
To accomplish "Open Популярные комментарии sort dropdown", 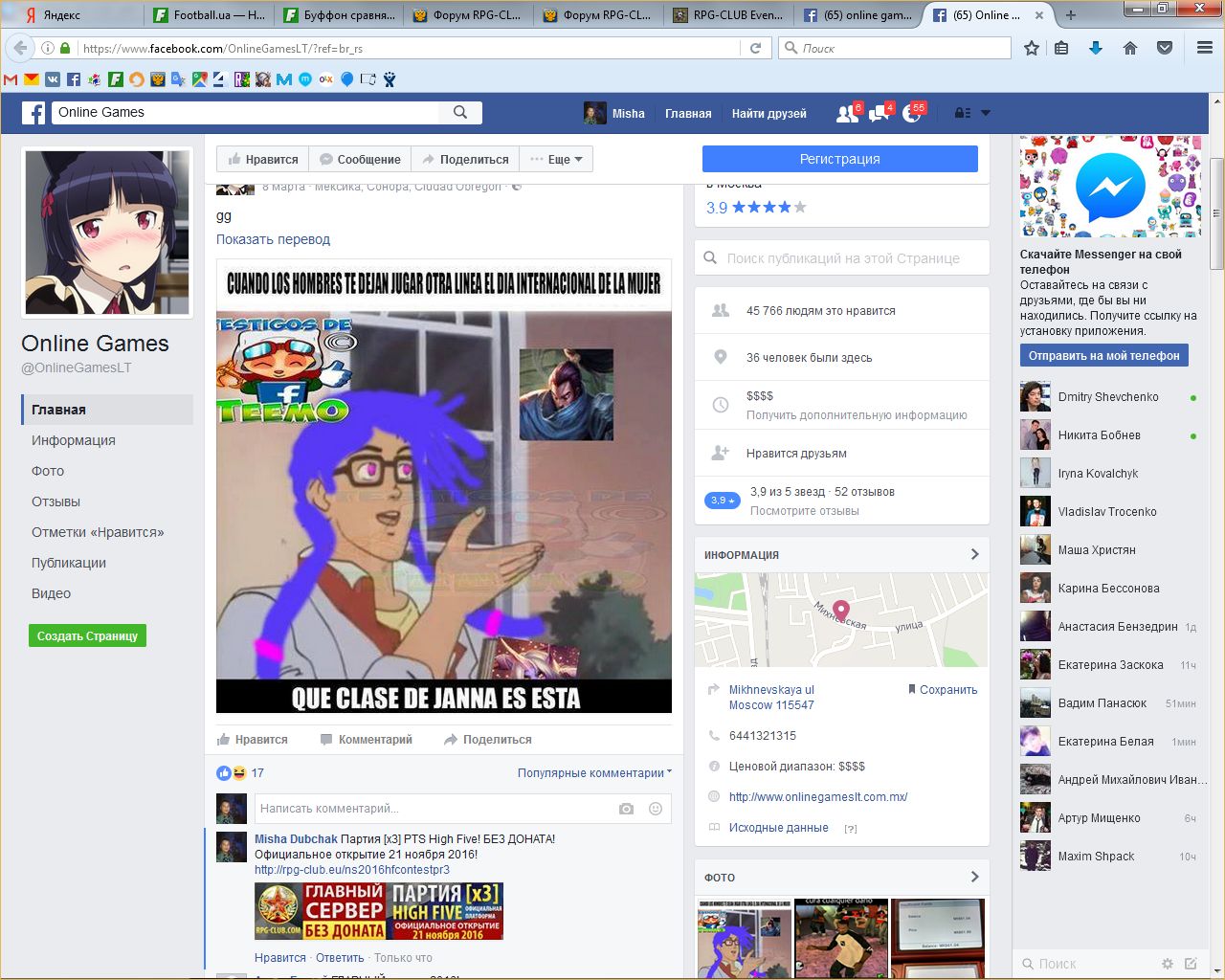I will (x=594, y=772).
